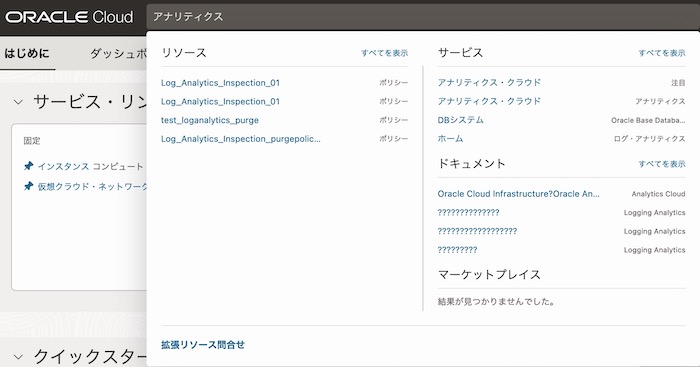Click the 結果が見つかりませんでした。 message
The width and height of the screenshot is (700, 367).
(x=496, y=302)
